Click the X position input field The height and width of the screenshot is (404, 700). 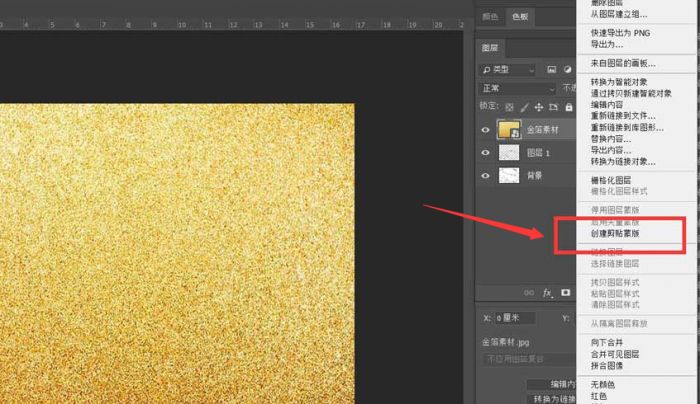[517, 318]
